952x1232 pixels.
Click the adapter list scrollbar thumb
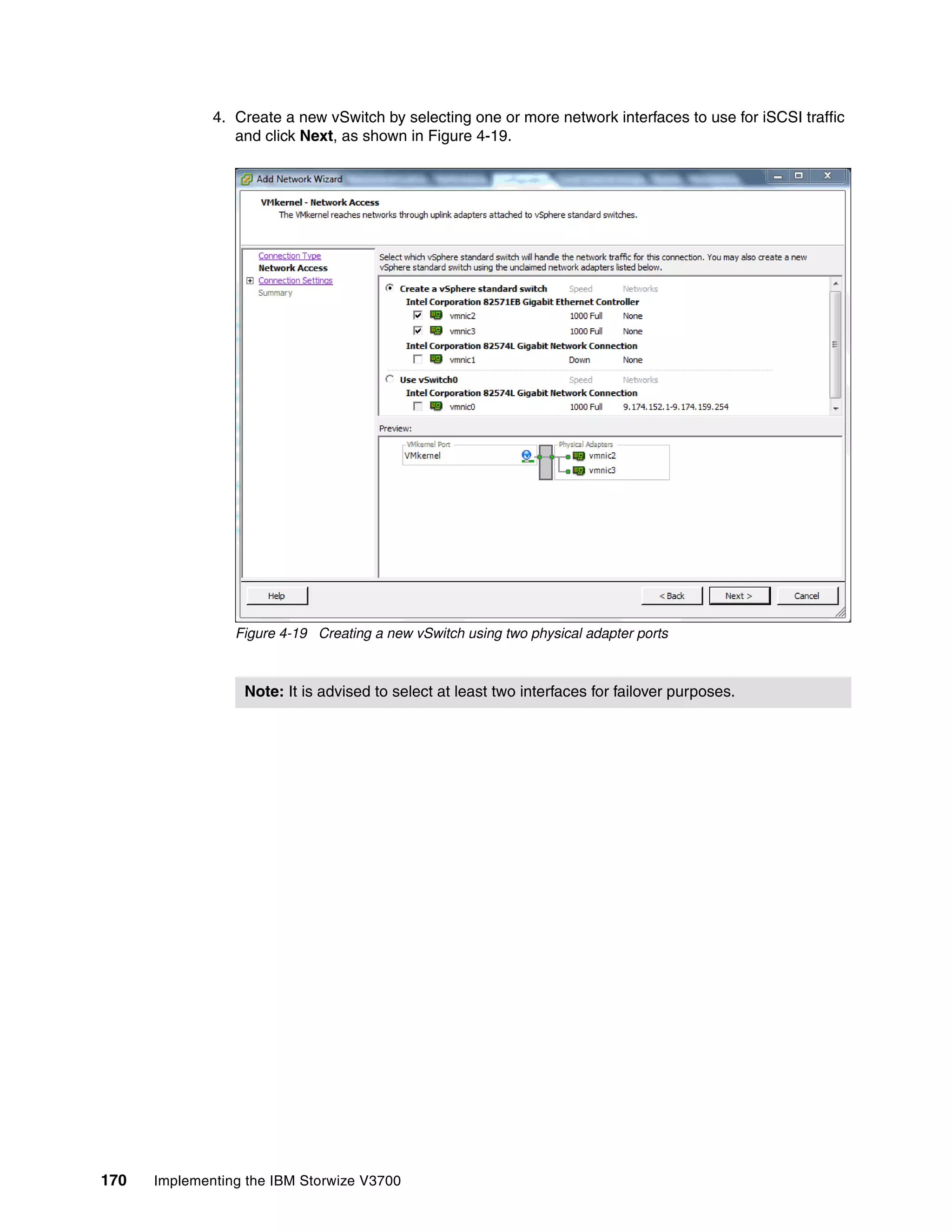pyautogui.click(x=836, y=344)
